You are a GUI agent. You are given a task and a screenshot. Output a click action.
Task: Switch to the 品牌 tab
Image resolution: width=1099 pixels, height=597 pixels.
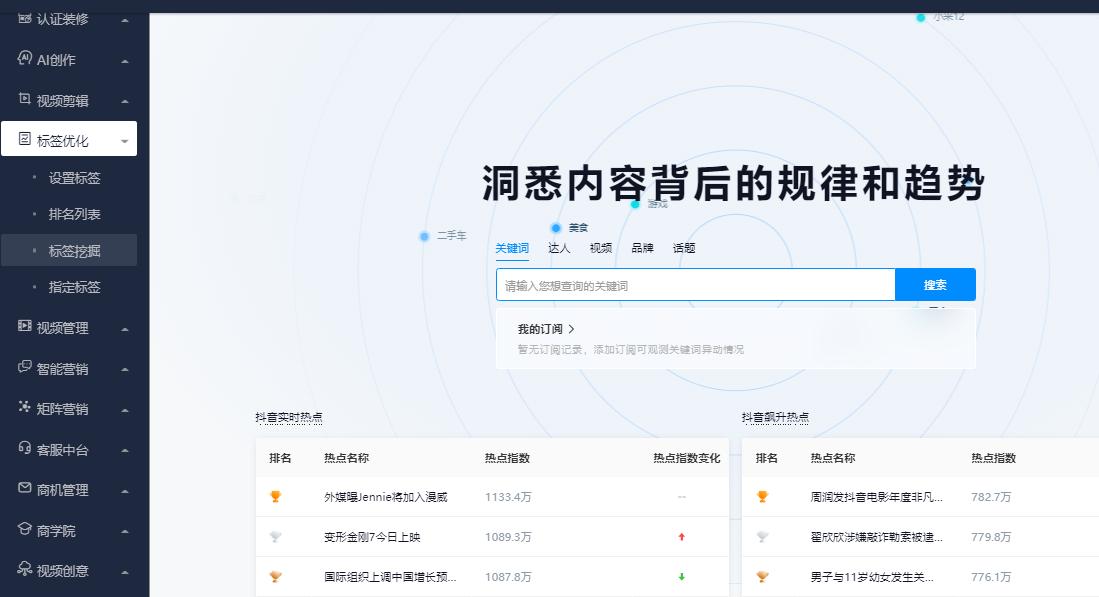tap(642, 248)
